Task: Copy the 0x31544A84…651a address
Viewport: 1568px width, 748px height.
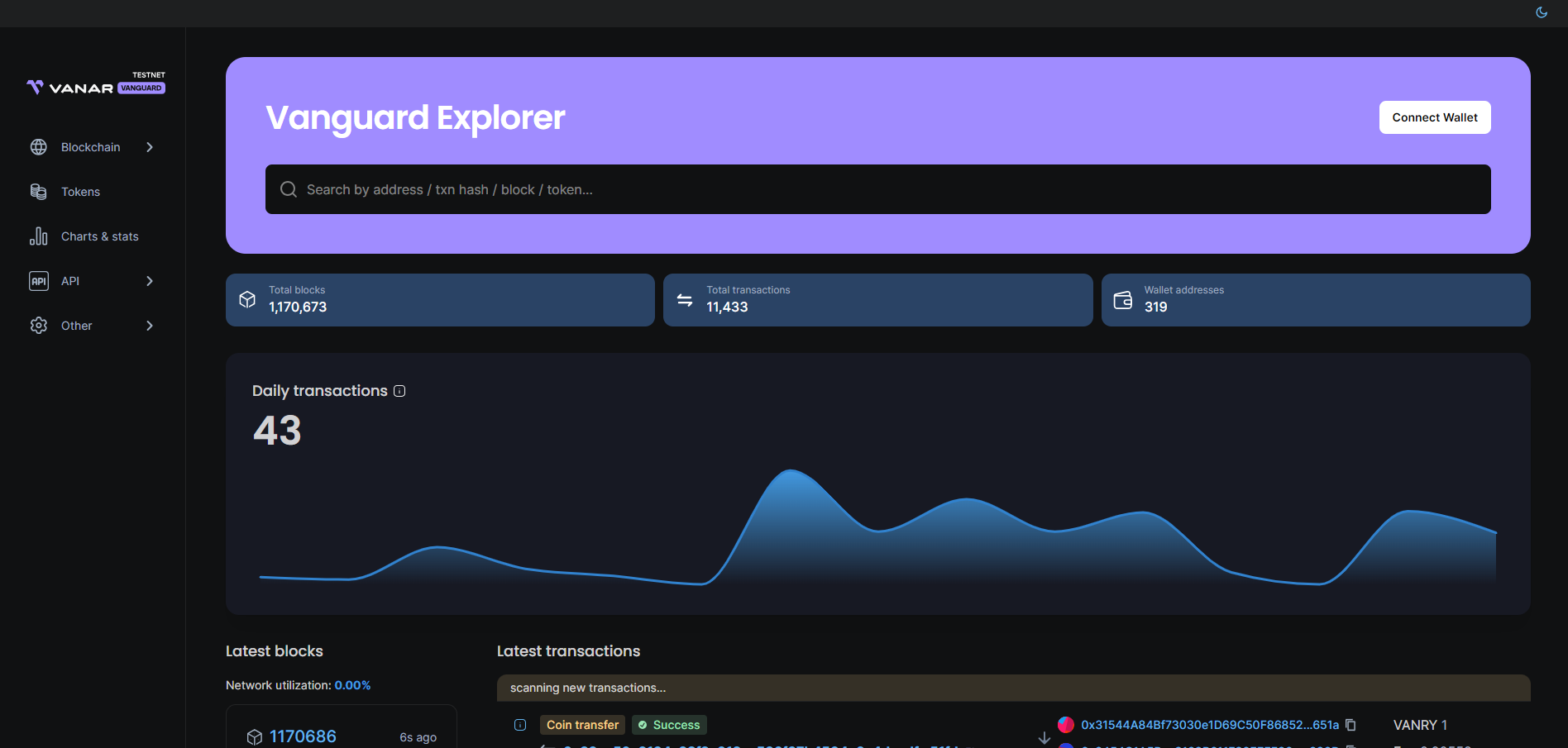Action: (x=1350, y=725)
